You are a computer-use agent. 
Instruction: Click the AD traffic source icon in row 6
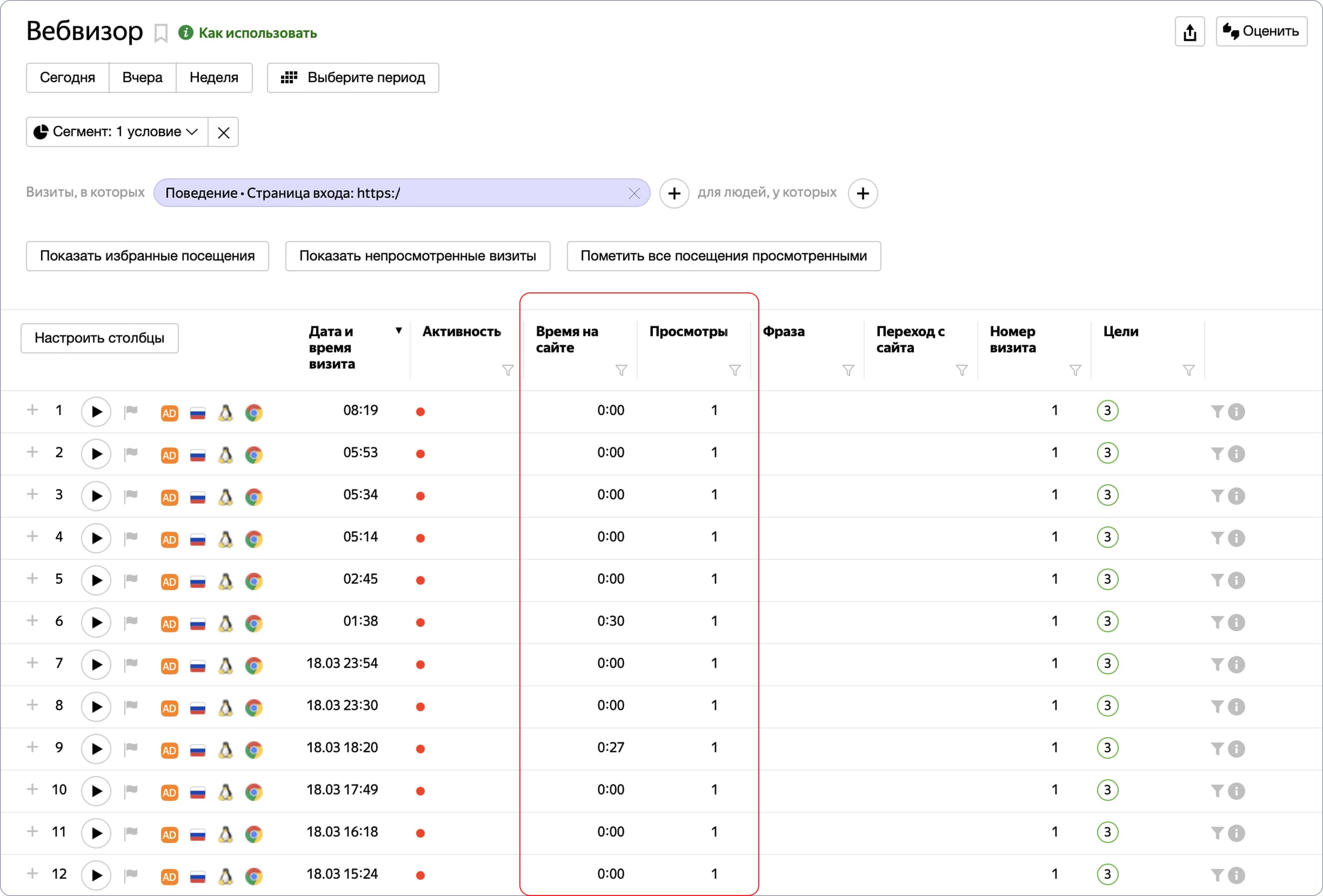coord(169,623)
